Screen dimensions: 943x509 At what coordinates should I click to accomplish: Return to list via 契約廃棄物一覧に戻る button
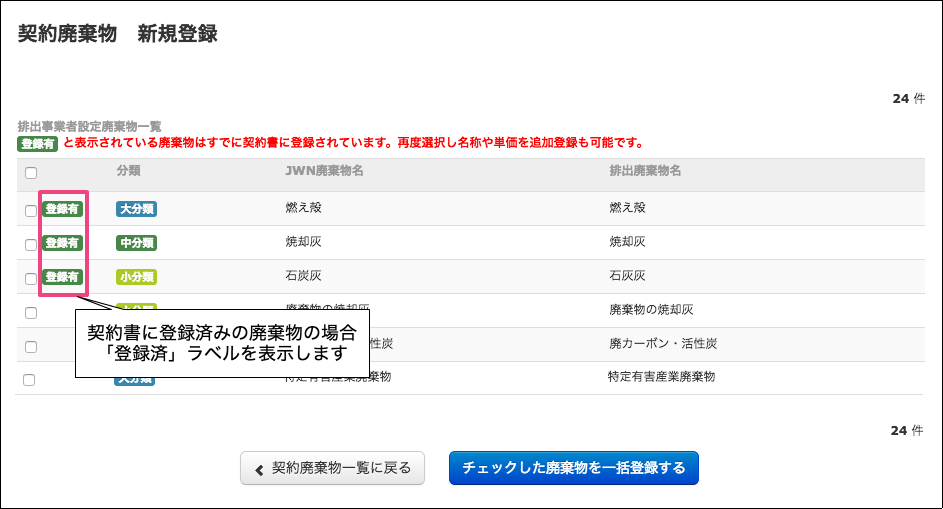click(x=332, y=468)
